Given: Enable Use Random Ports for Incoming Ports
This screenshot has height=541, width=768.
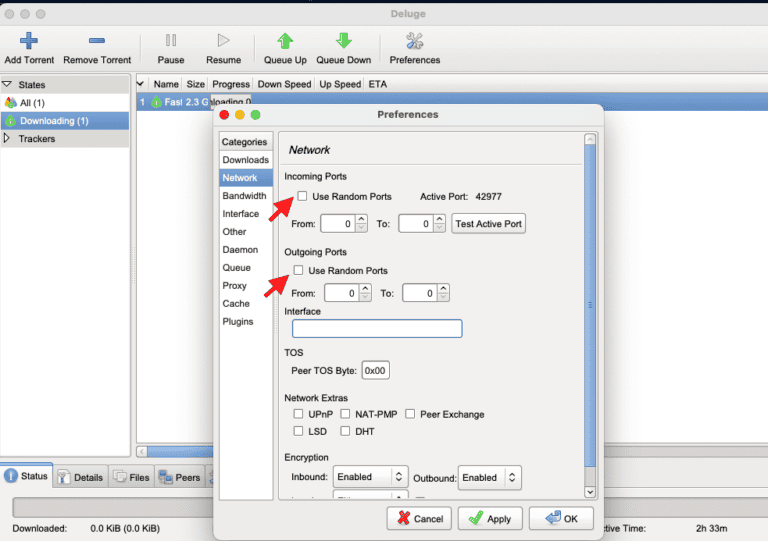Looking at the screenshot, I should tap(303, 197).
